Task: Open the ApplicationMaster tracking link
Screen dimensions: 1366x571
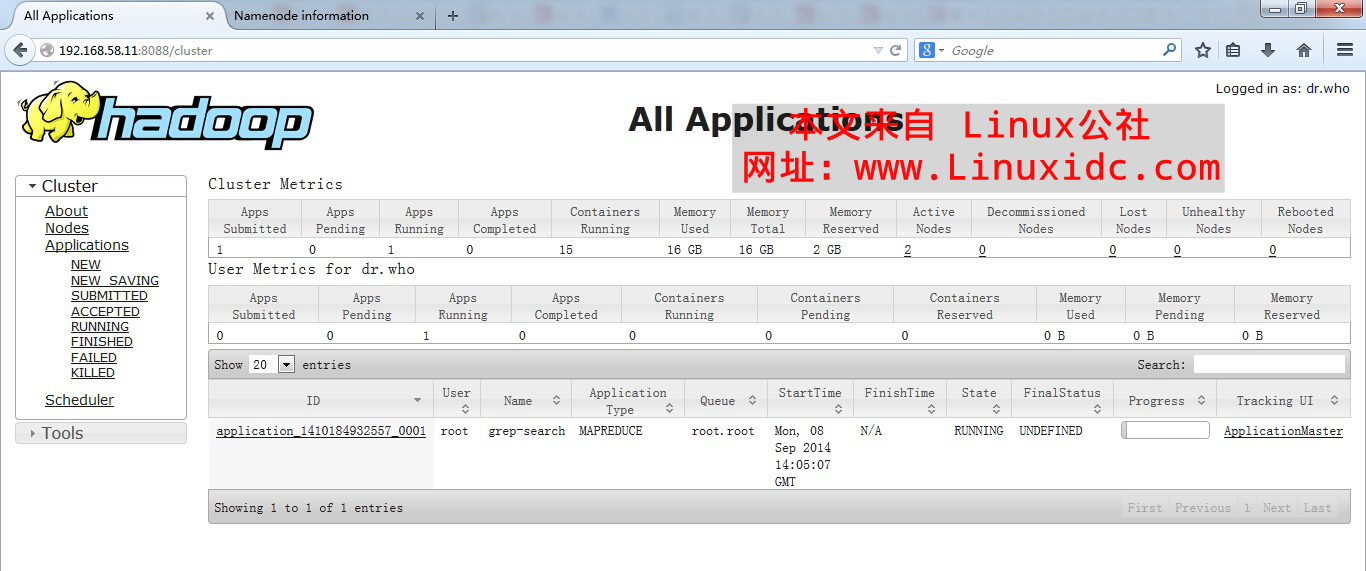Action: click(1283, 431)
